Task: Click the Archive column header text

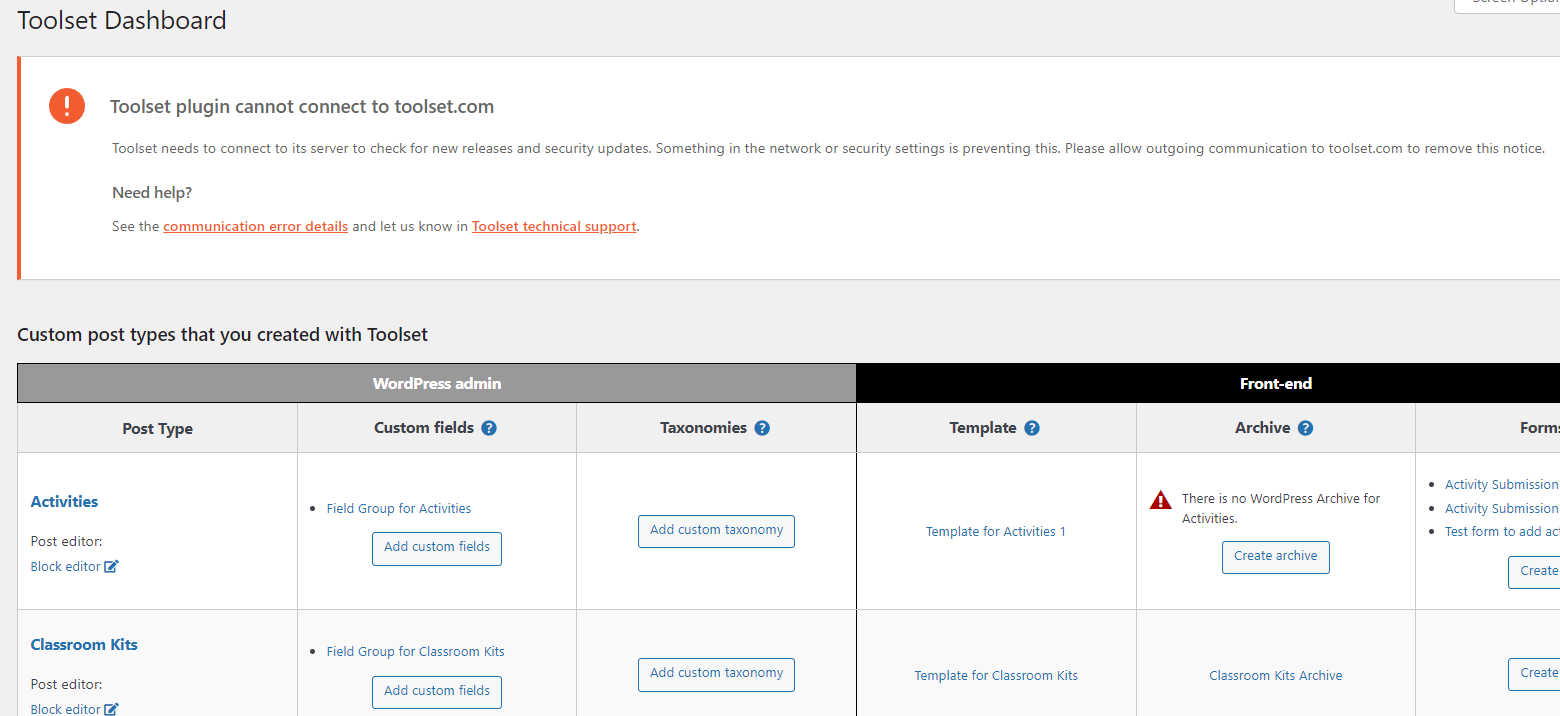Action: point(1262,428)
